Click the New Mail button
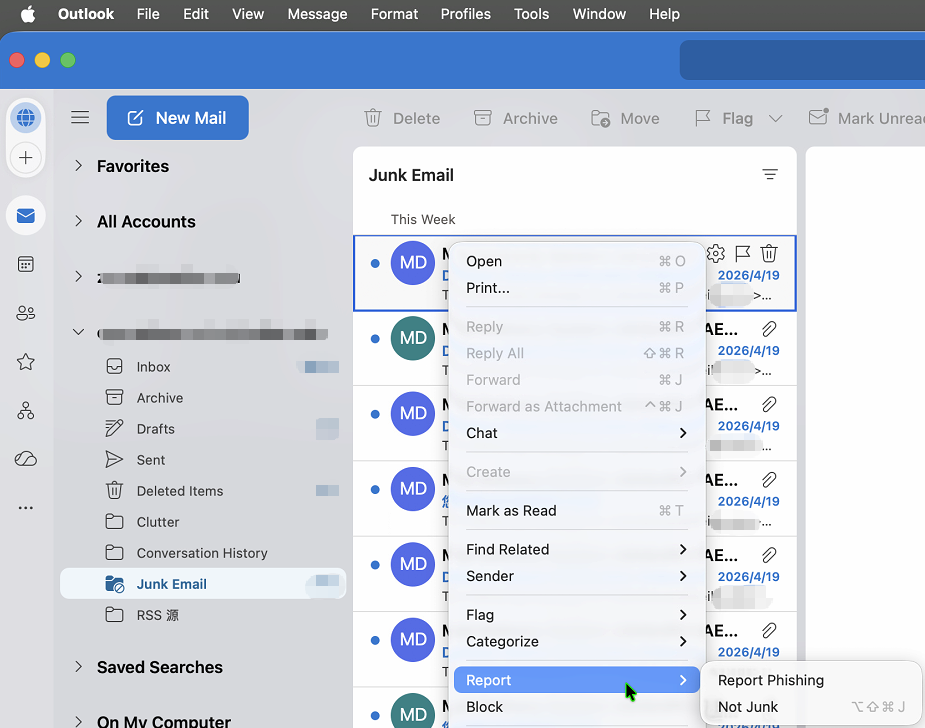 pyautogui.click(x=177, y=118)
